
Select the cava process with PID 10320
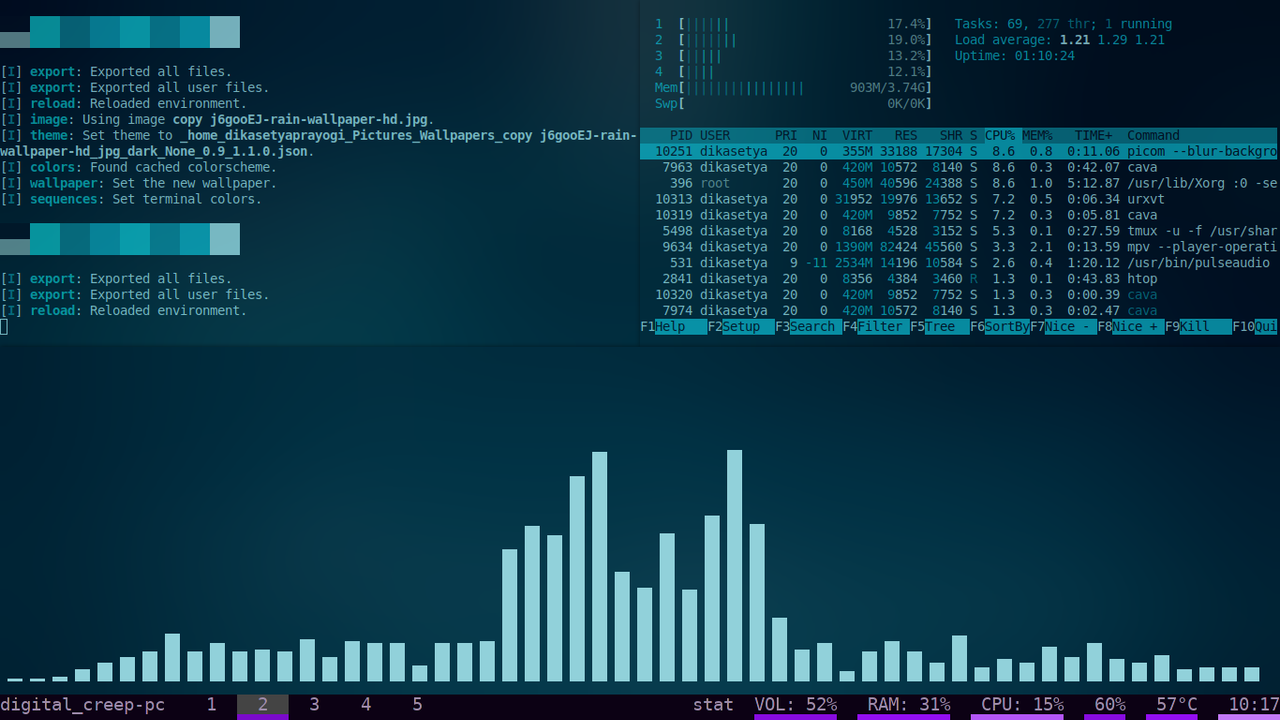click(959, 295)
